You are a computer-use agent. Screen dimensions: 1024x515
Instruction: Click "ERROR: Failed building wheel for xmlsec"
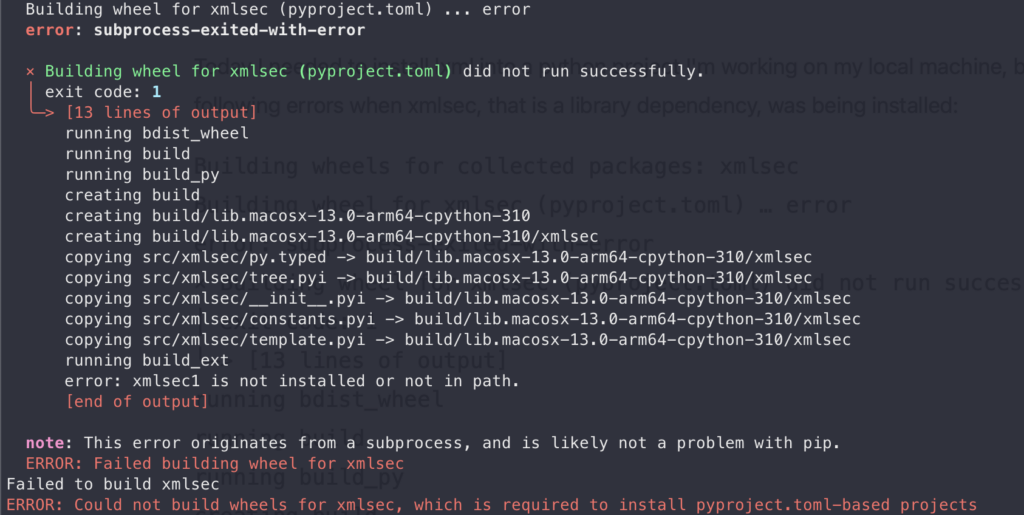[x=214, y=463]
